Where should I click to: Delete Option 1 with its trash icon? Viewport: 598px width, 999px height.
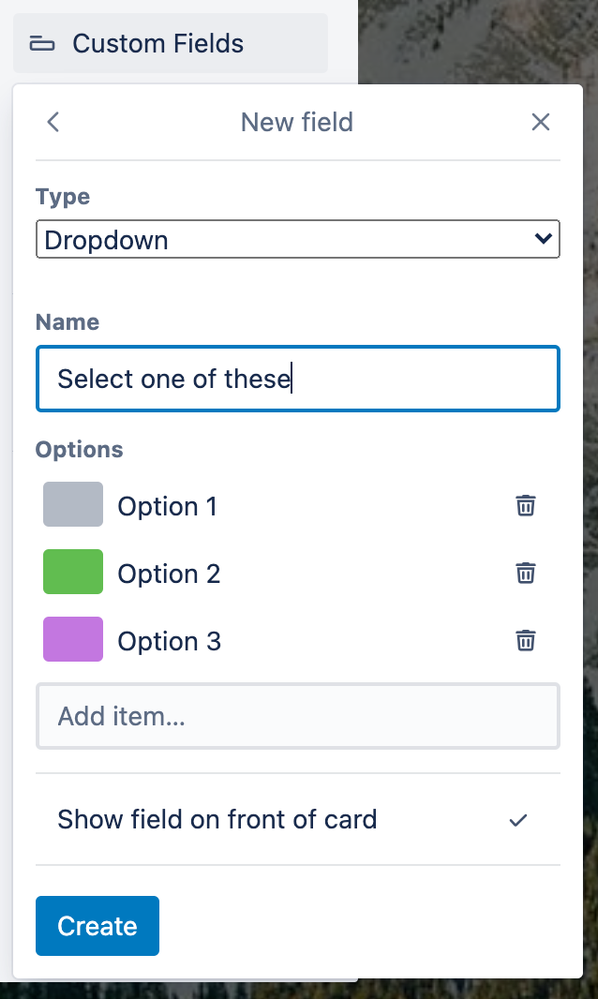click(525, 505)
